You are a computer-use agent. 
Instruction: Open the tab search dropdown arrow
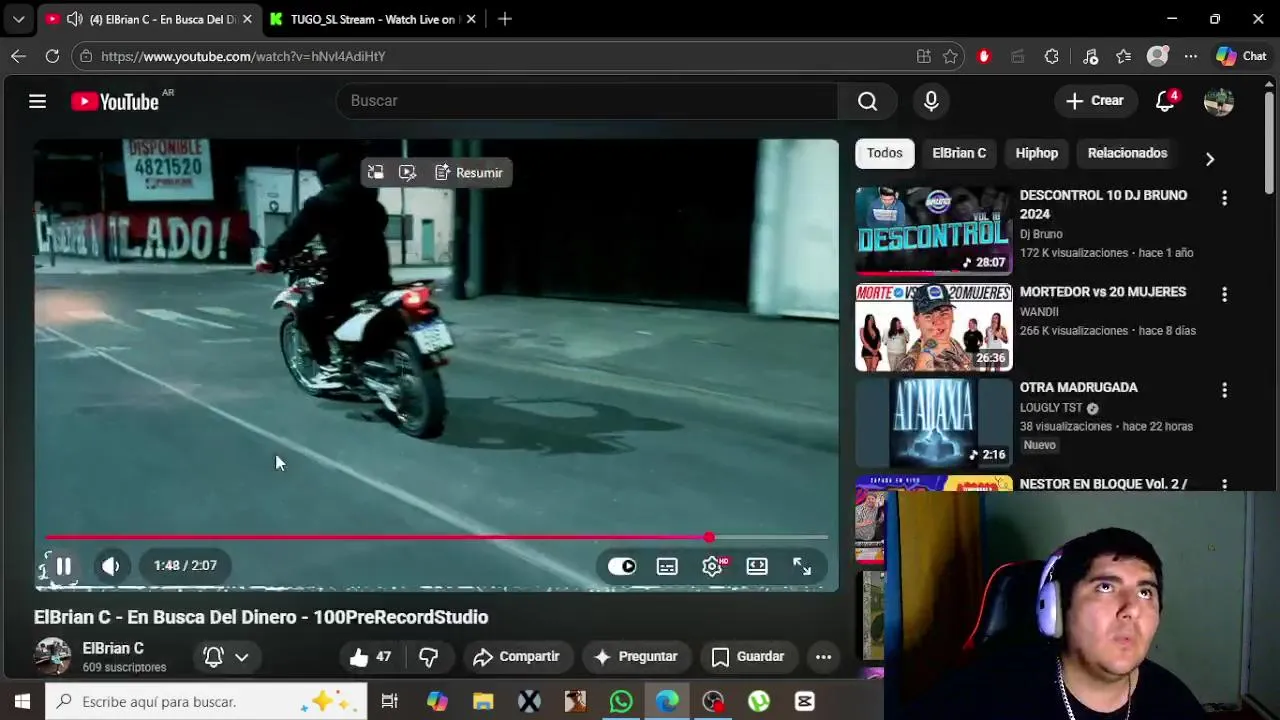(x=18, y=19)
